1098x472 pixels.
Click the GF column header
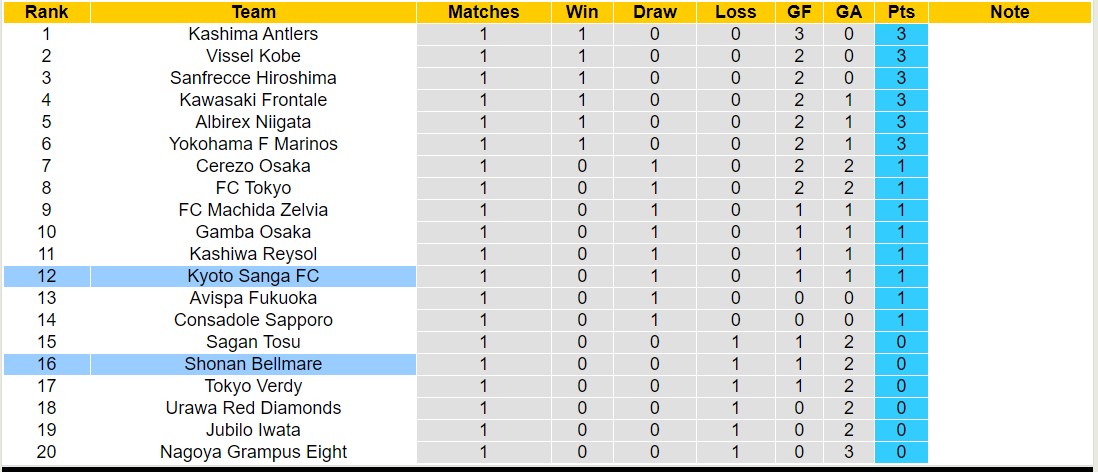pos(800,12)
